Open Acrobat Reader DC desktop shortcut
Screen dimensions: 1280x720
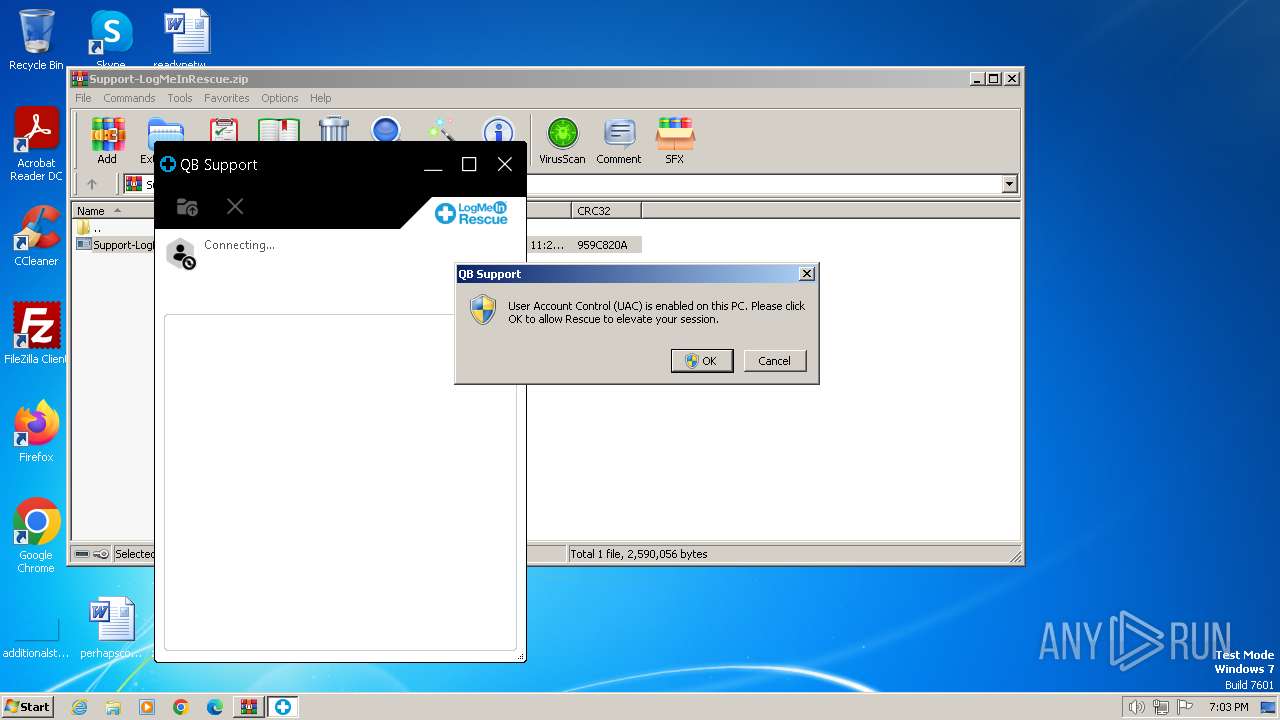click(x=36, y=145)
